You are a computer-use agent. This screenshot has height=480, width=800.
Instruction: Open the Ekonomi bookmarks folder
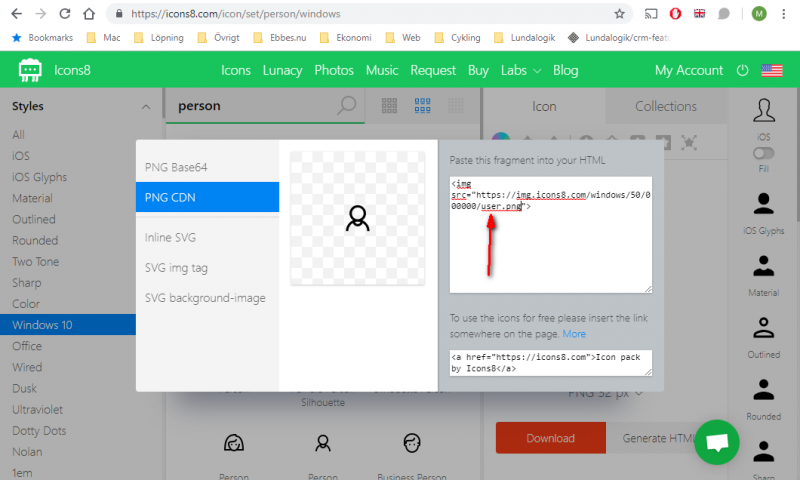[x=346, y=38]
